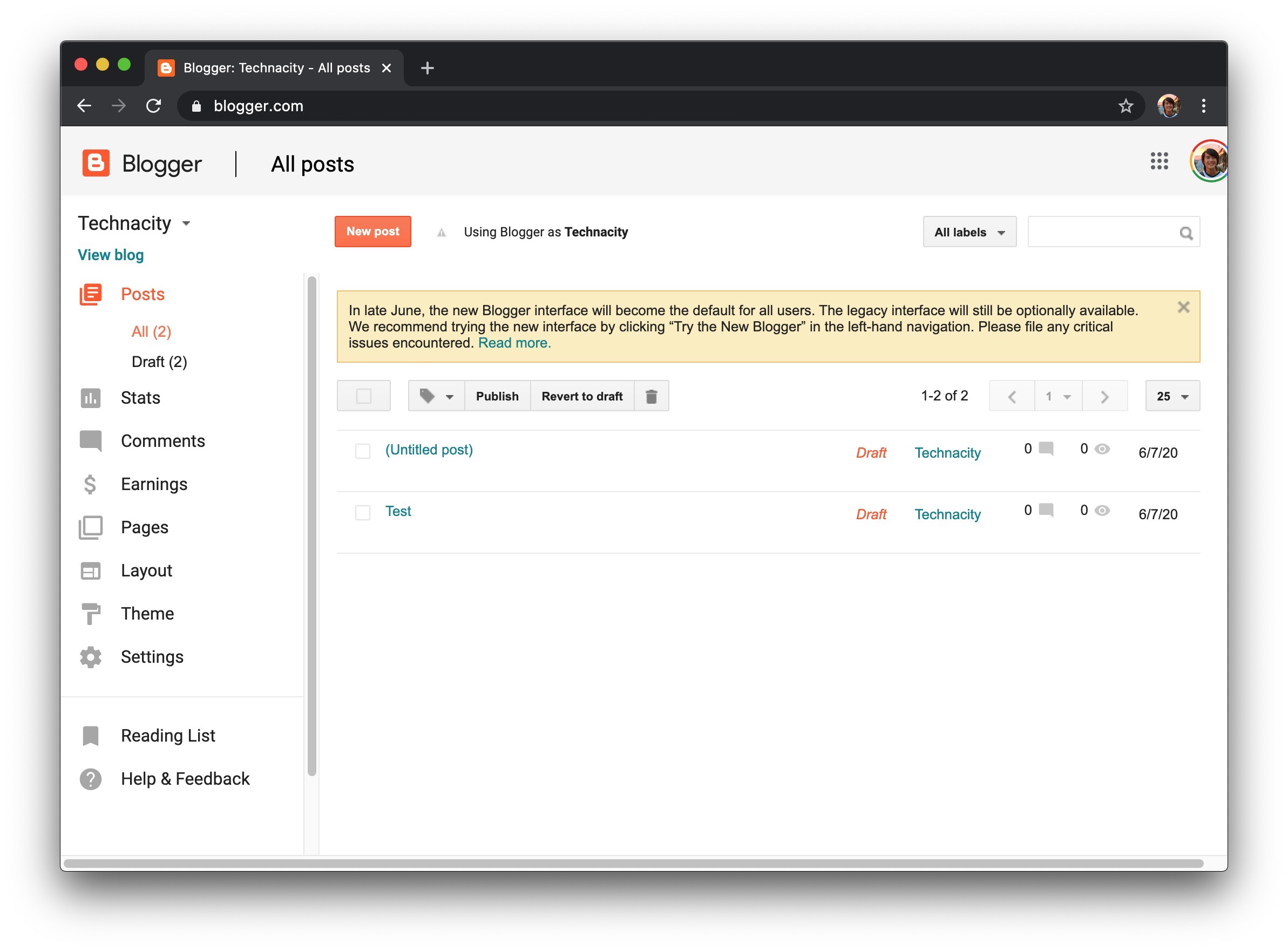Image resolution: width=1288 pixels, height=951 pixels.
Task: Open the blog with View blog link
Action: tap(111, 254)
